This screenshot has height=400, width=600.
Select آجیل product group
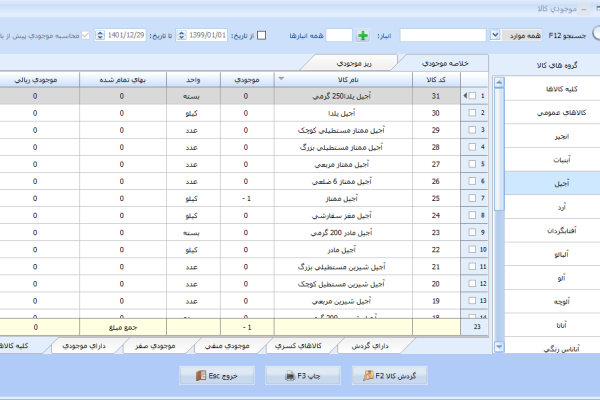click(x=552, y=183)
